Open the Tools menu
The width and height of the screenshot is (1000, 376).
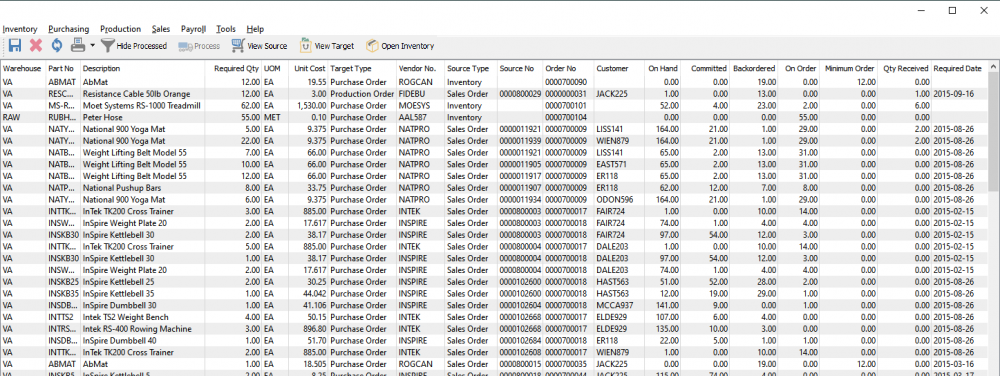[226, 29]
